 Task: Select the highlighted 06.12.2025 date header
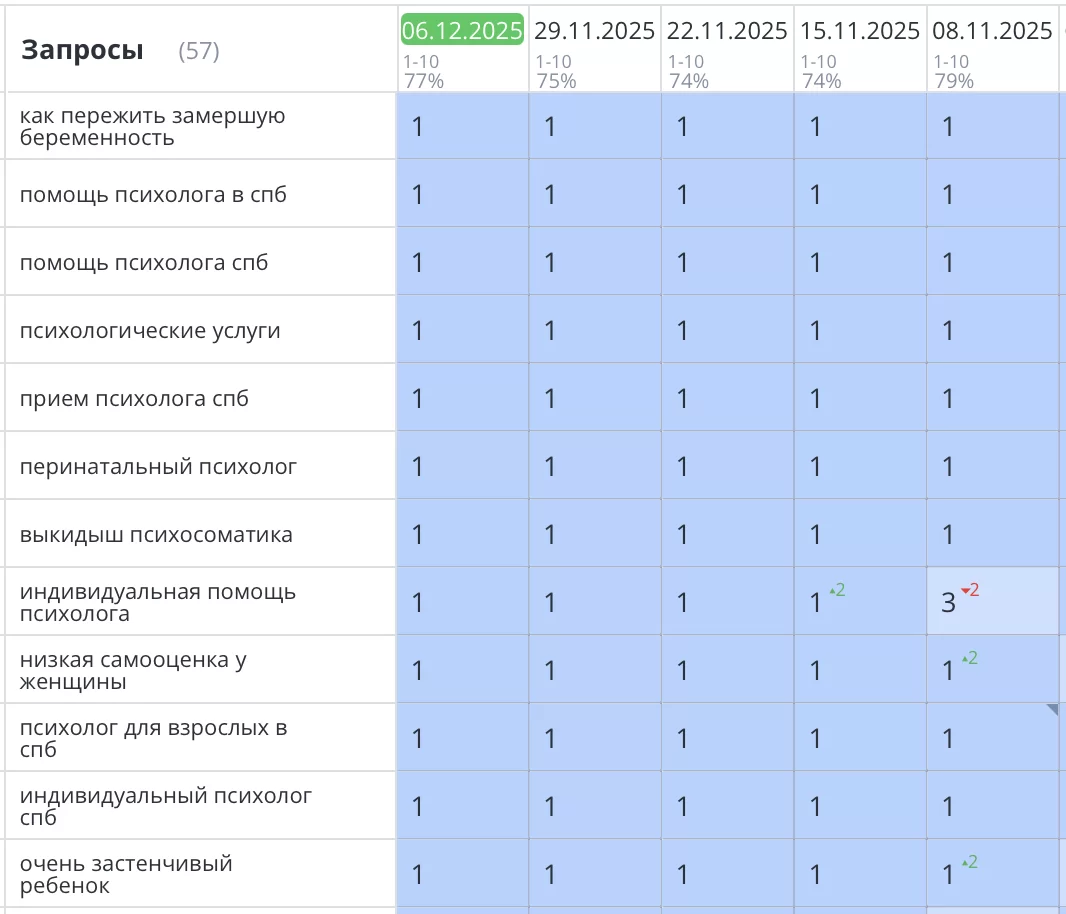point(462,31)
